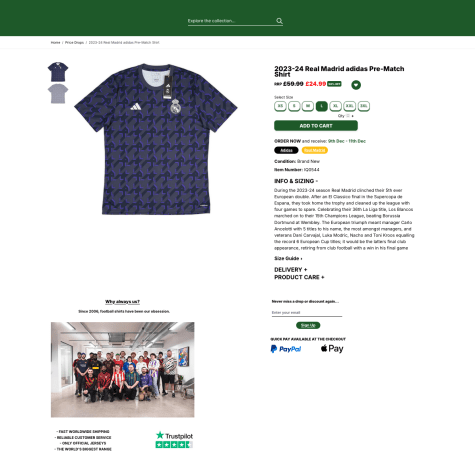
Task: Open the yellow Real Madrid tag
Action: 315,150
